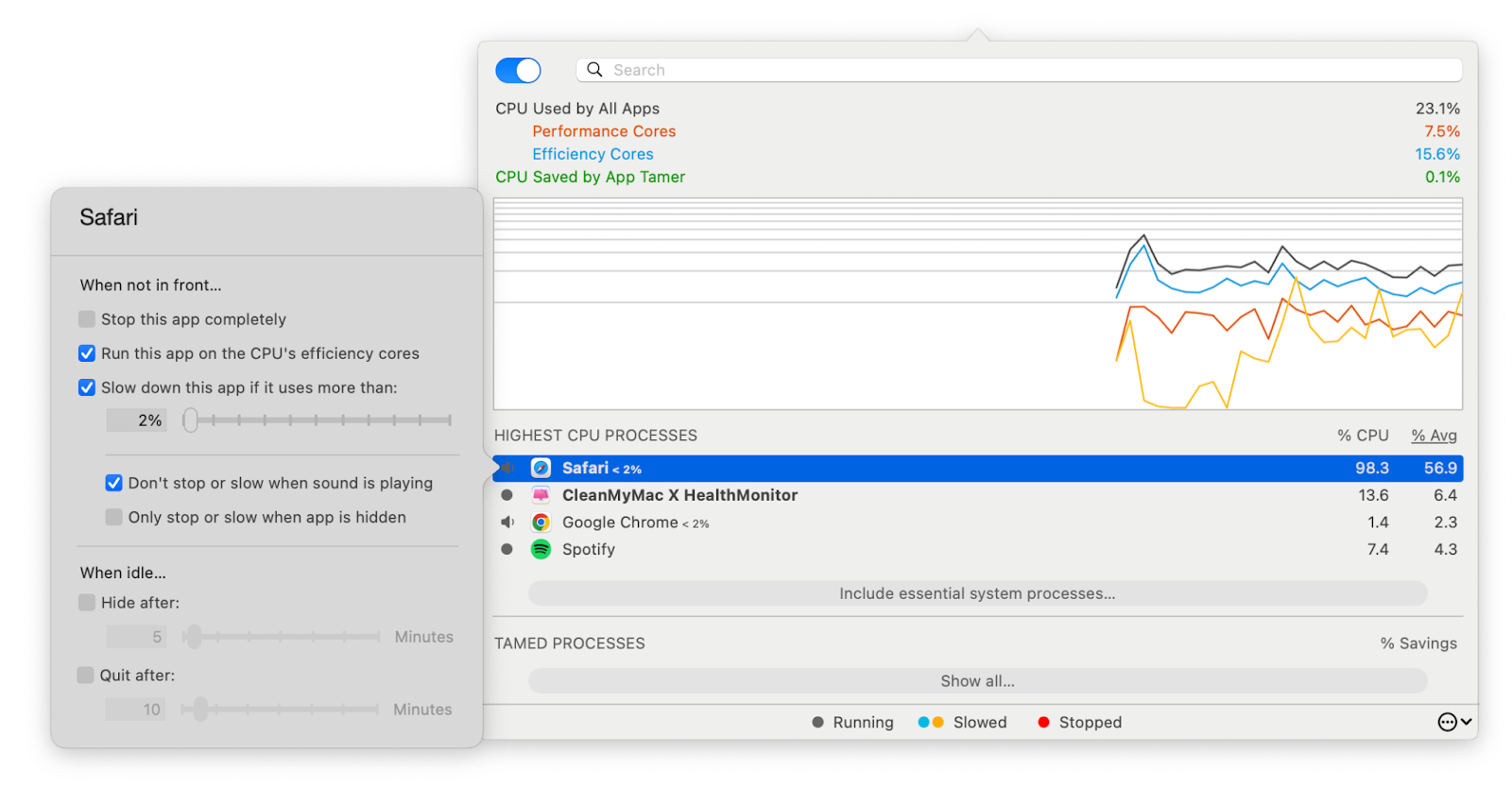The width and height of the screenshot is (1512, 805).
Task: Click the blue-orange Slowed legend dots
Action: [x=931, y=722]
